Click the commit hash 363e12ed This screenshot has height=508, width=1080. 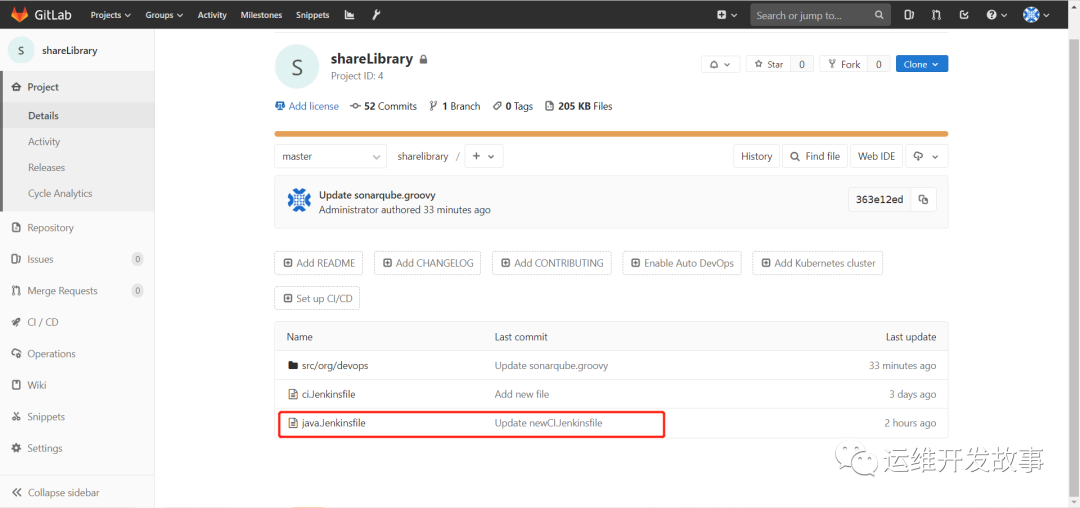880,200
